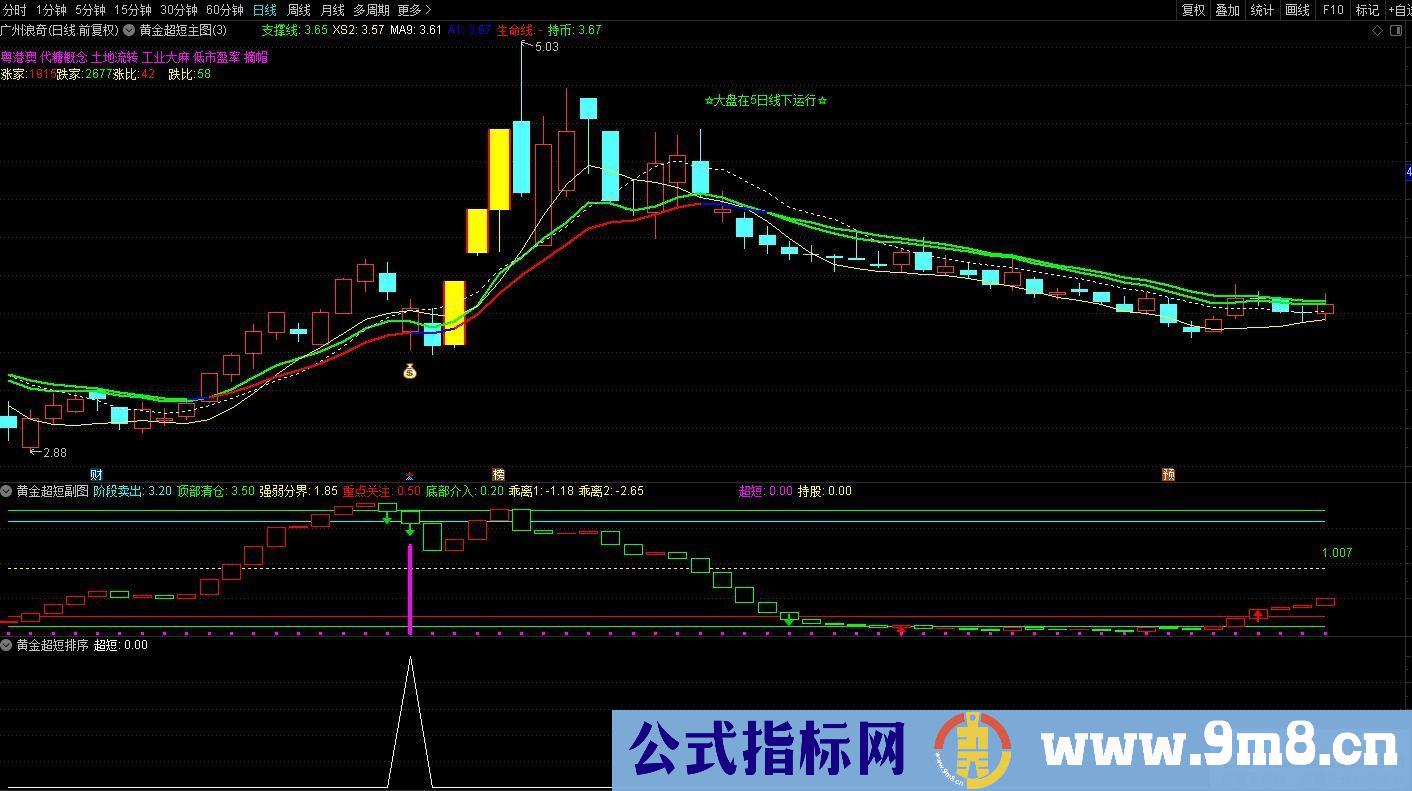The height and width of the screenshot is (791, 1412).
Task: Click the 跌家:2677 decliners count
Action: tap(84, 74)
